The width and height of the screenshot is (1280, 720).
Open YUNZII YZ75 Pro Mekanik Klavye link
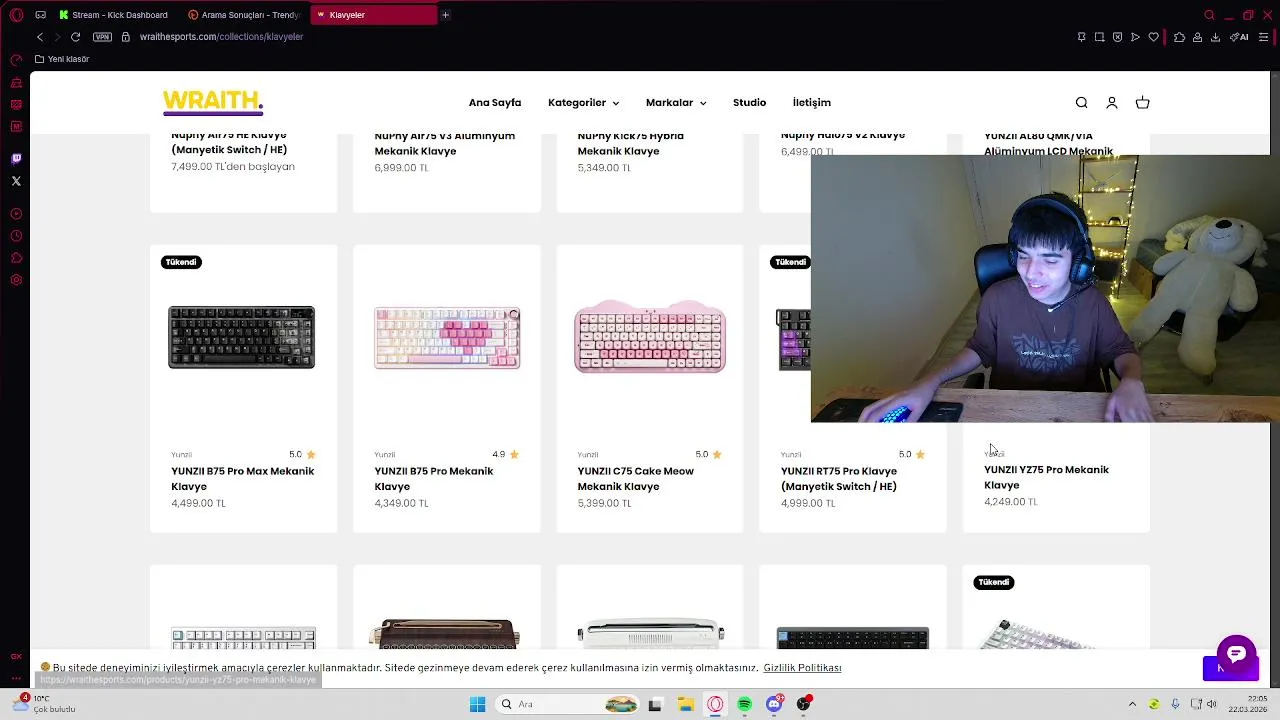pos(1046,477)
